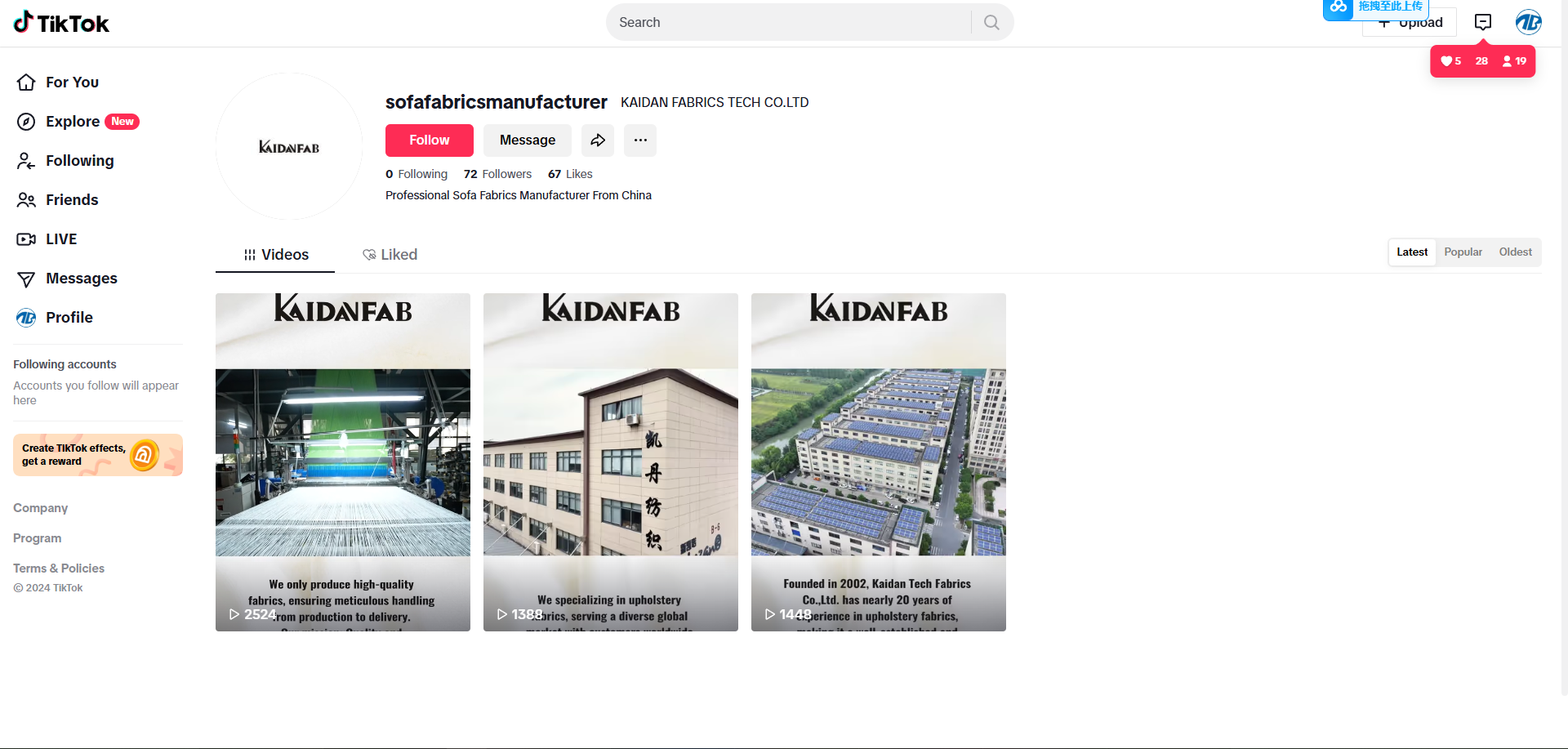Click the © 2024 TikTok footer text
Screen dimensions: 1568x749
pyautogui.click(x=48, y=588)
